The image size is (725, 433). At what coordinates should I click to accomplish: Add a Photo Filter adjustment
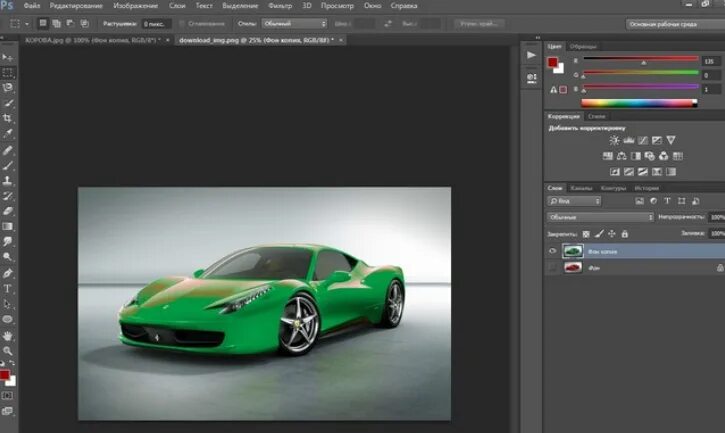click(x=650, y=156)
